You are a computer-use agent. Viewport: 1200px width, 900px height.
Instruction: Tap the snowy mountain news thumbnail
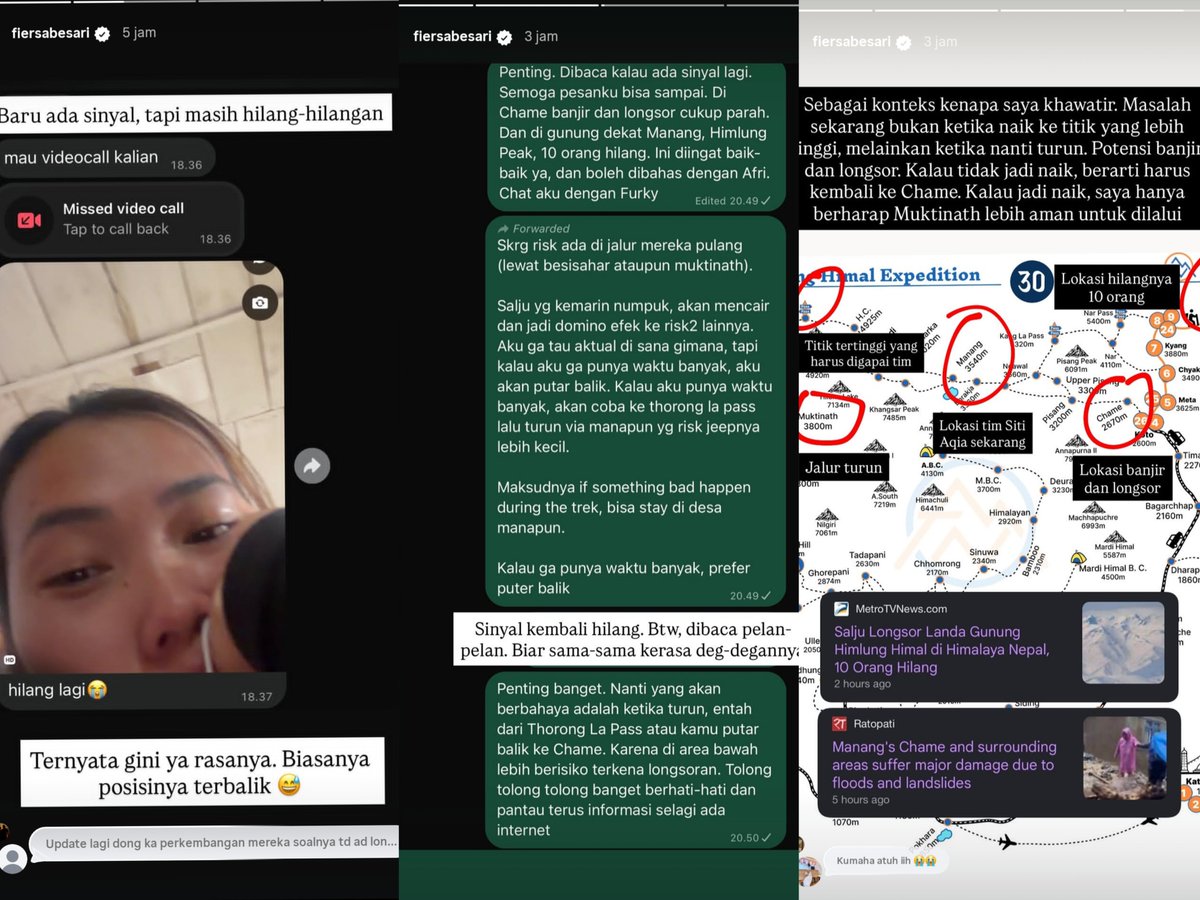click(x=1123, y=643)
